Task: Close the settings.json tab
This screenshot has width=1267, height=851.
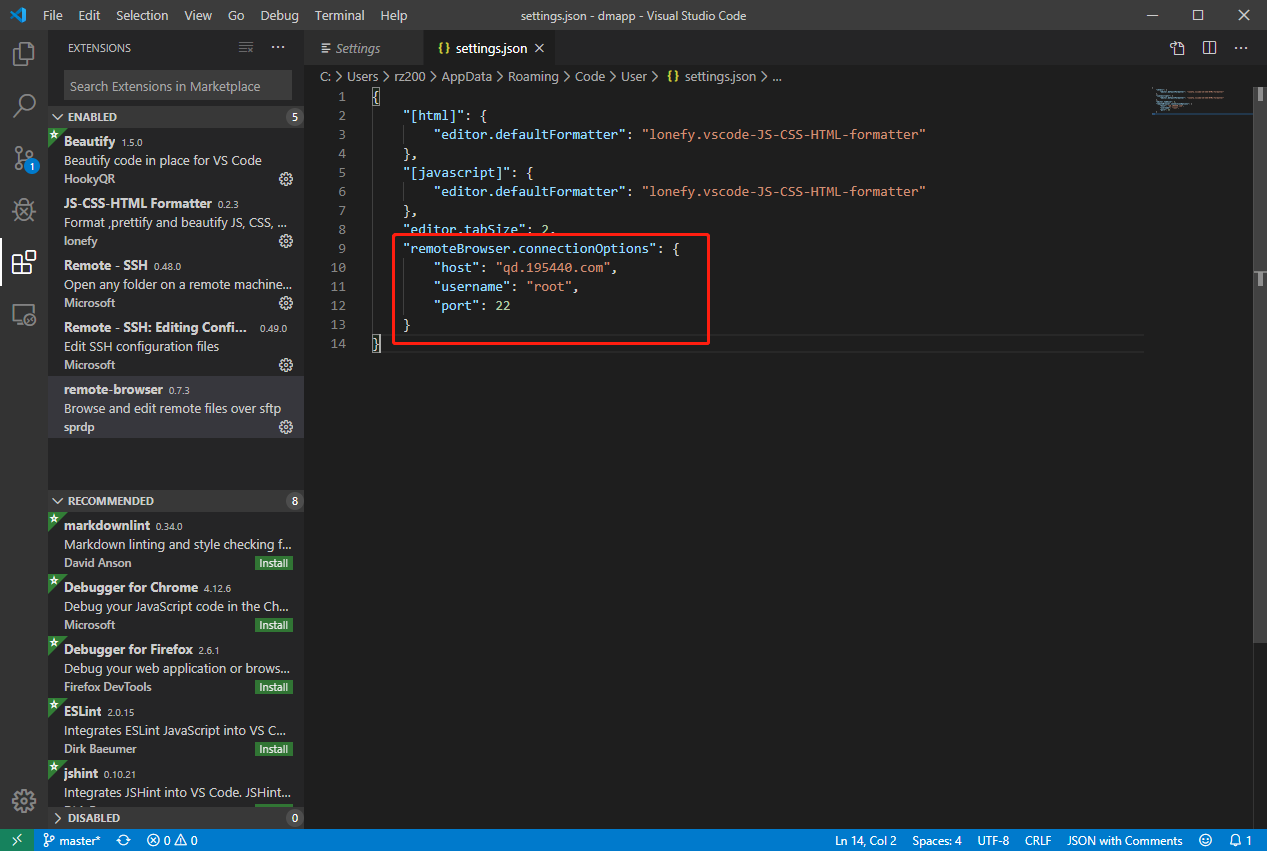Action: 539,48
